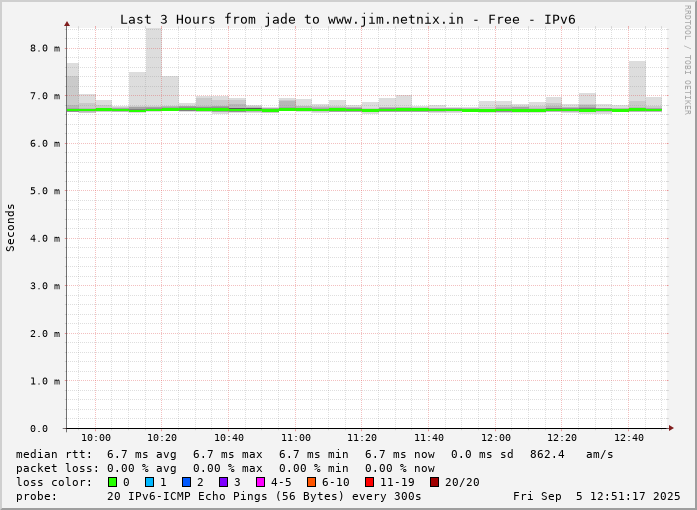Click the 0.0 y-axis label
This screenshot has height=510, width=697.
point(39,428)
